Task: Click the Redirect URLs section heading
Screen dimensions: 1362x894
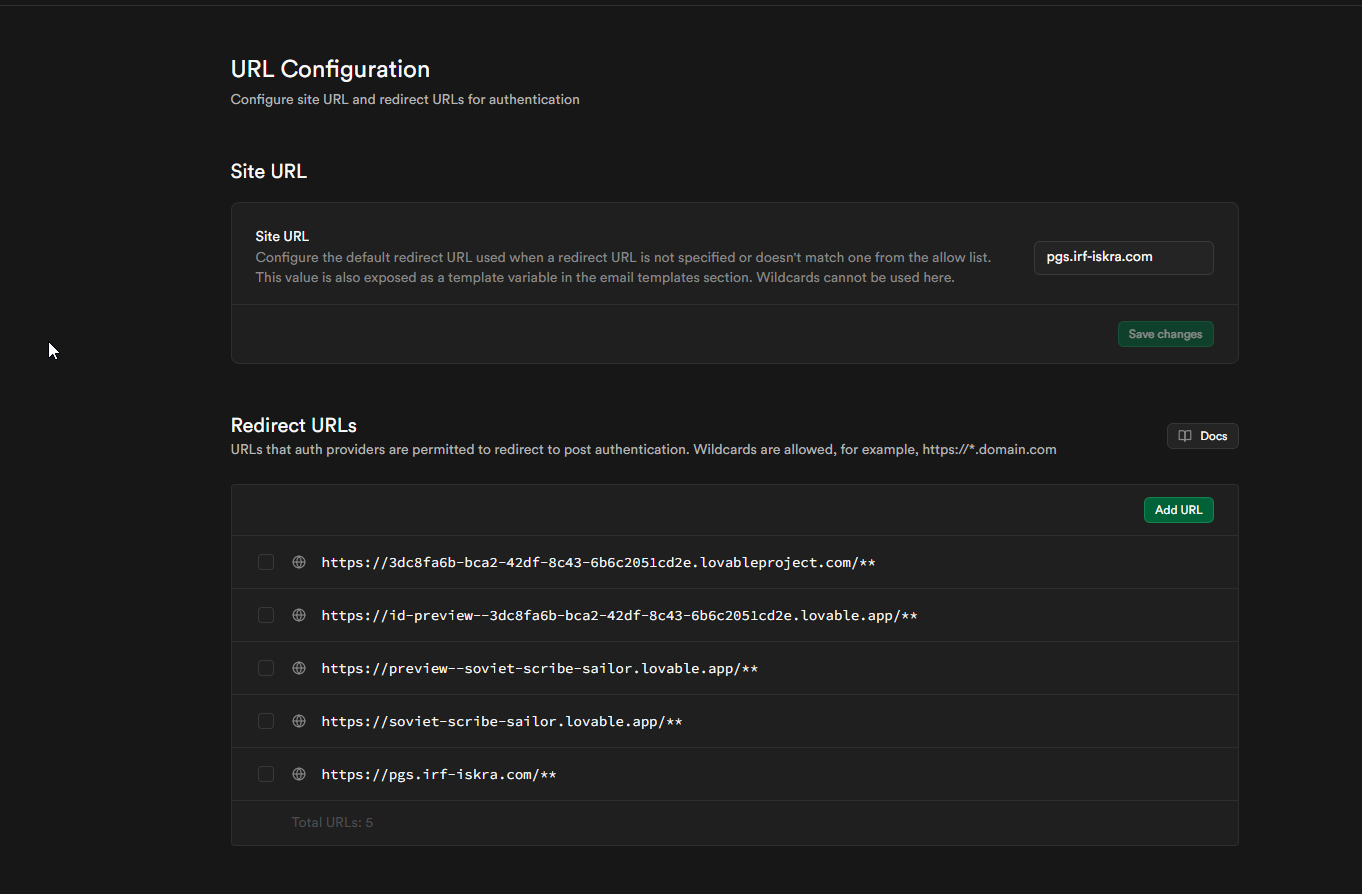Action: [294, 425]
